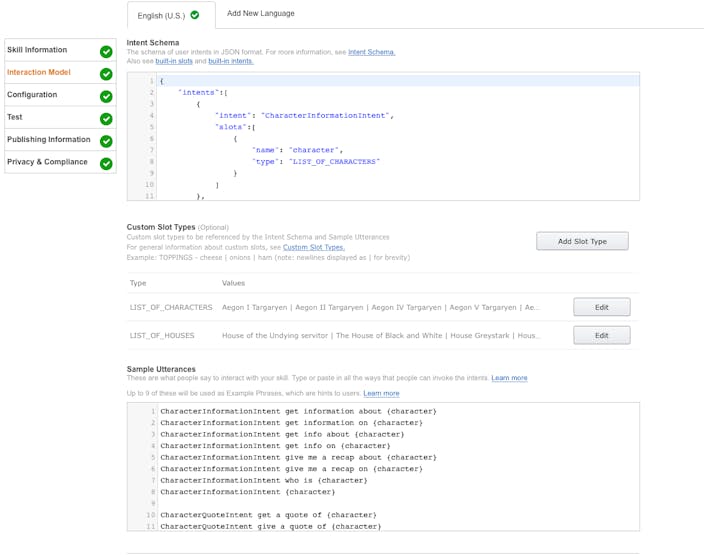Click the "intents" key in the schema
Screen dimensions: 704x555
198,92
